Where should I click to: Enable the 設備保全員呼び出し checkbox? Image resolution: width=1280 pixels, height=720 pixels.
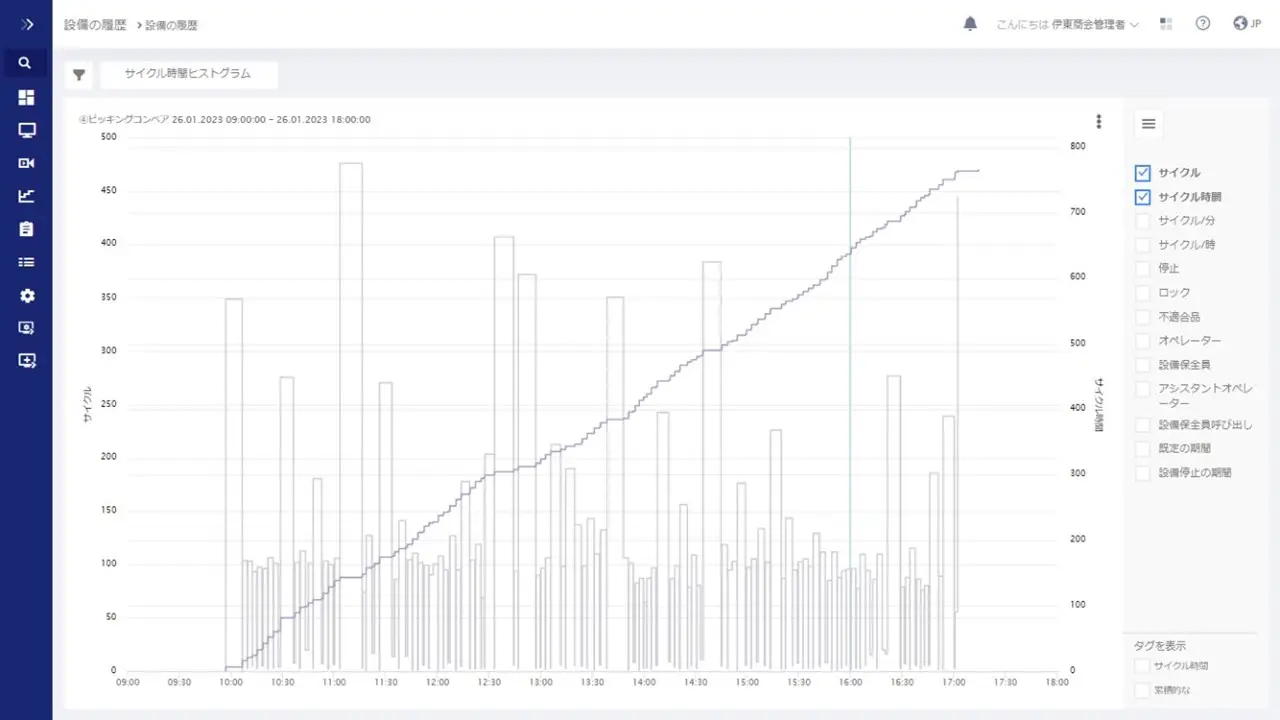[1143, 425]
